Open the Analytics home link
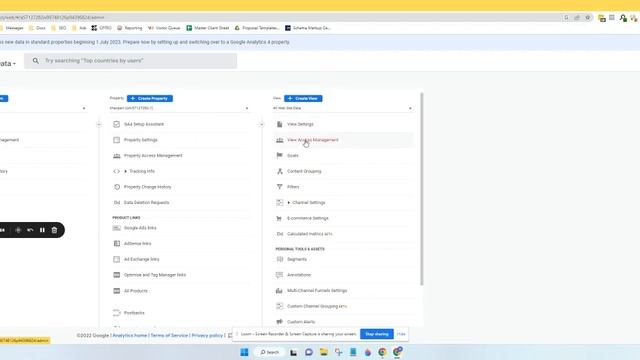 coord(129,336)
